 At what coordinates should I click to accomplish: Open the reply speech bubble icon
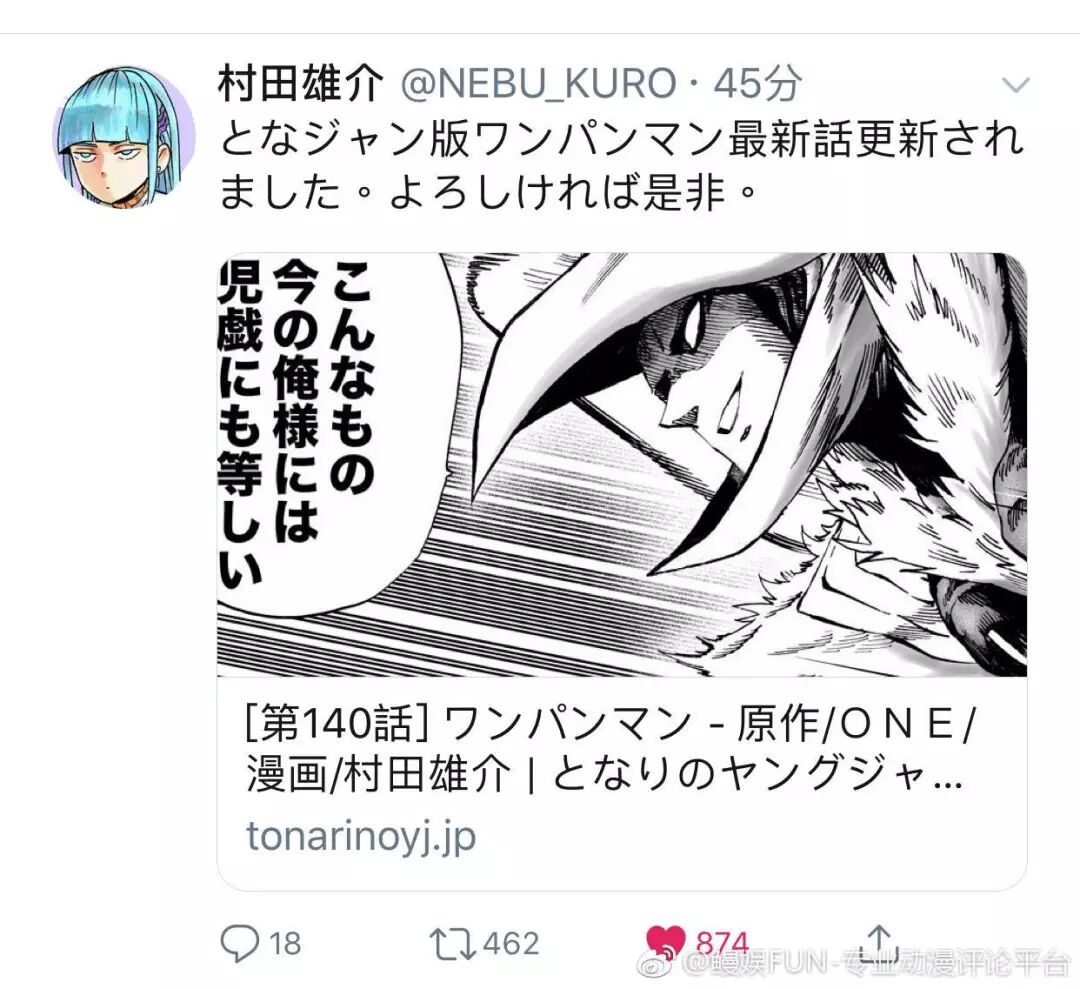click(240, 943)
